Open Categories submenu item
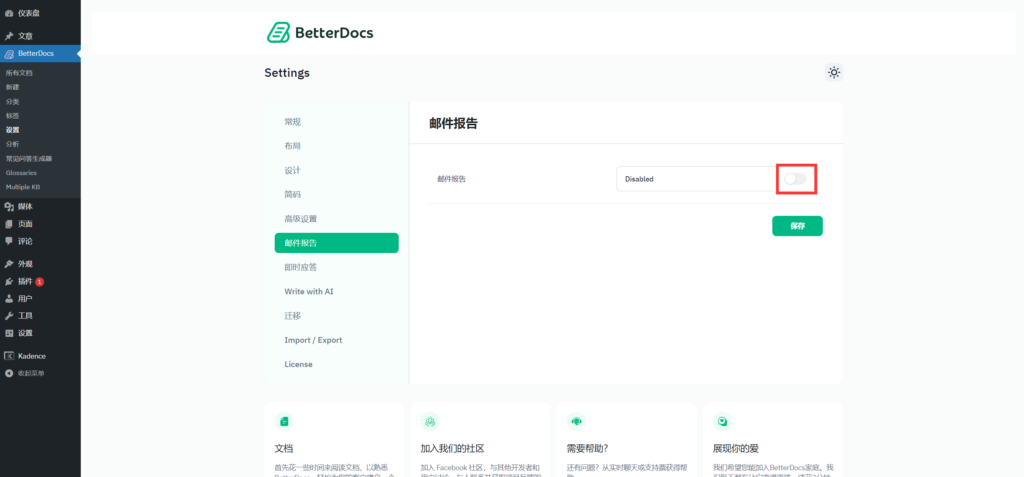The height and width of the screenshot is (477, 1024). pos(12,101)
